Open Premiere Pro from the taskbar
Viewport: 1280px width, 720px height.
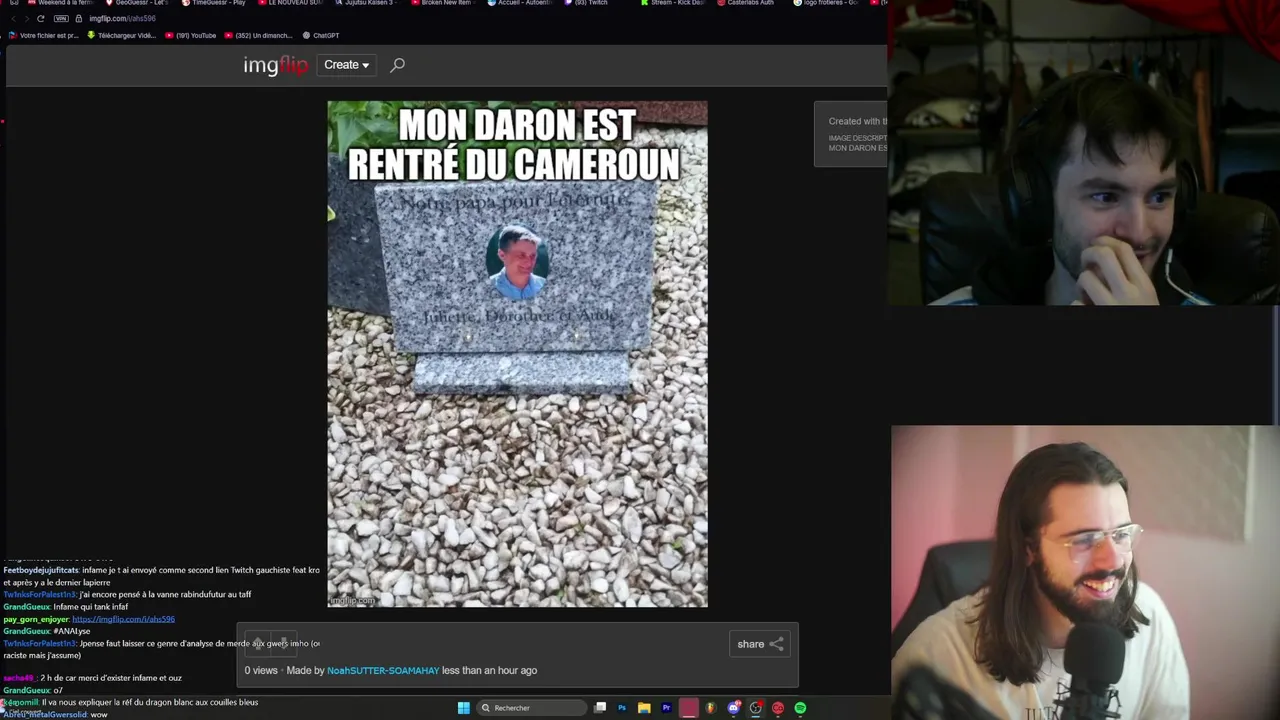click(x=666, y=708)
